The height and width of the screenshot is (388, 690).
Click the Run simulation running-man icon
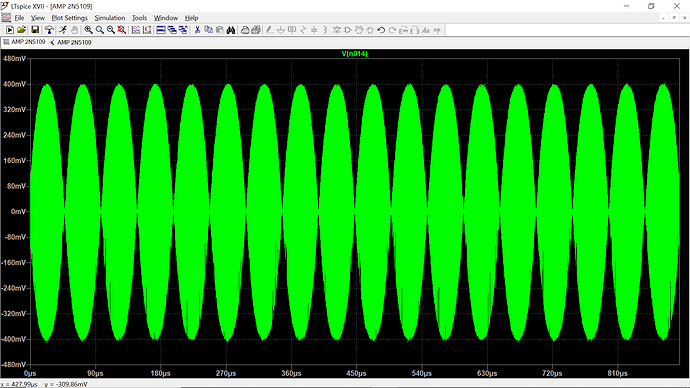(63, 30)
